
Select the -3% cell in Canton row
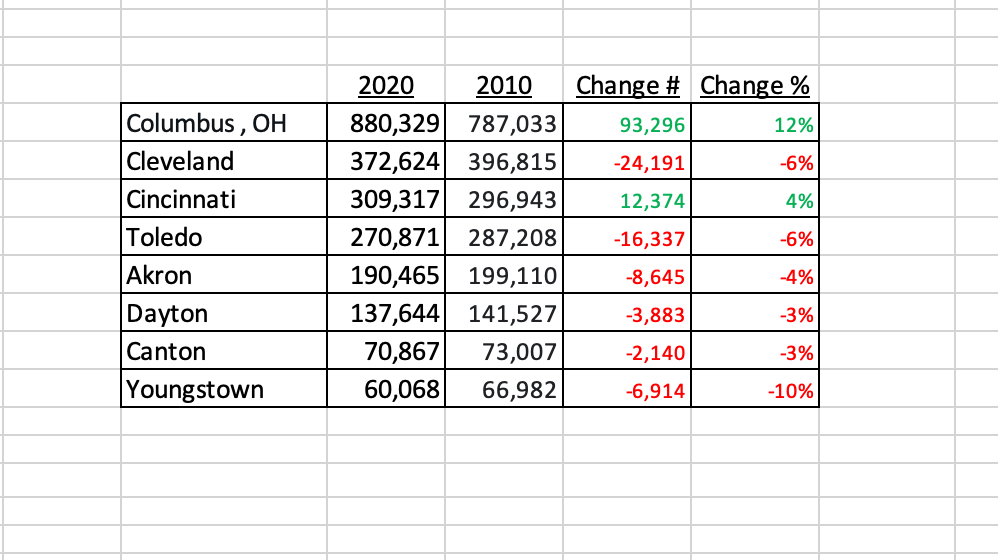755,351
